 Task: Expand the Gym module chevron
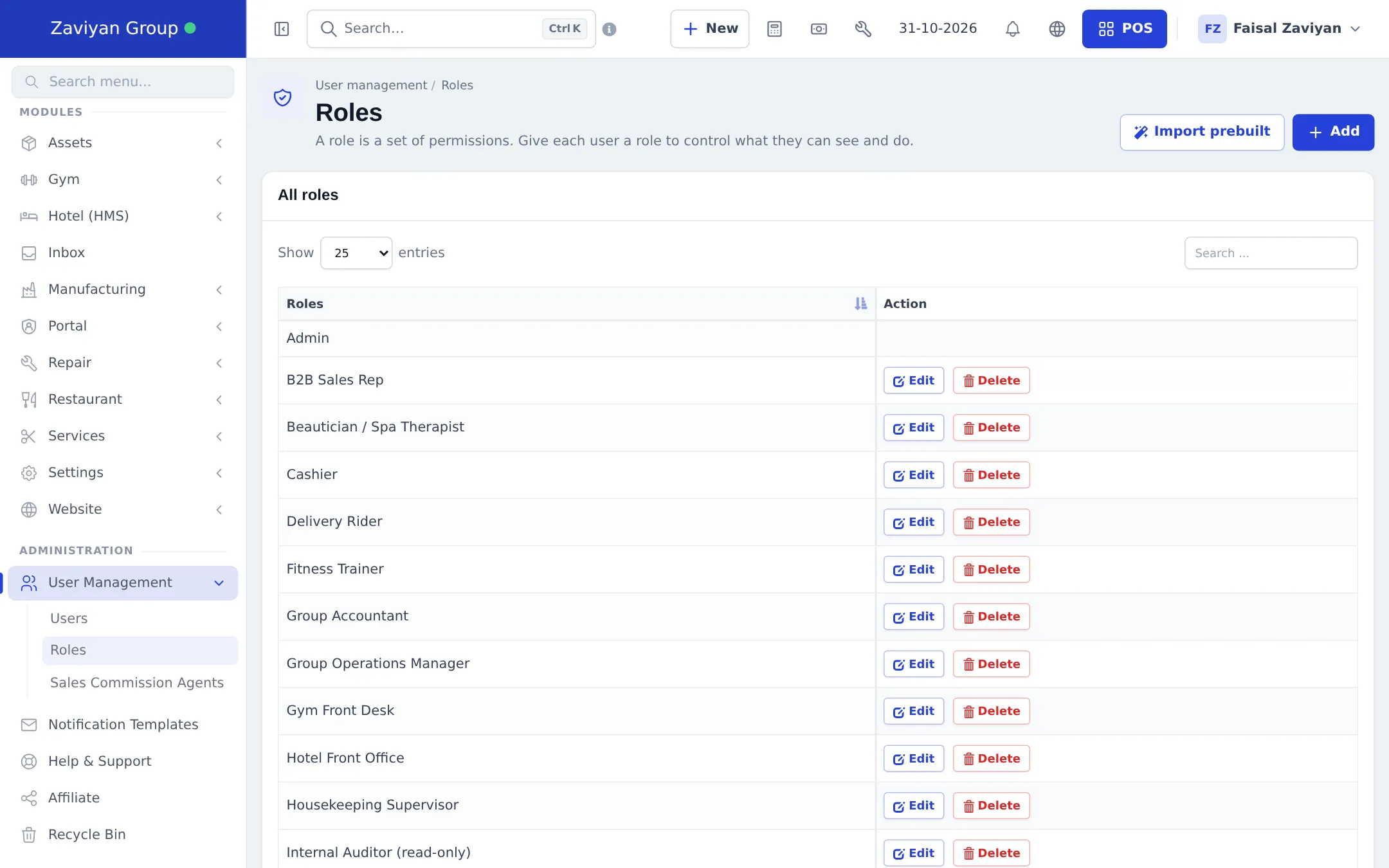pyautogui.click(x=219, y=179)
